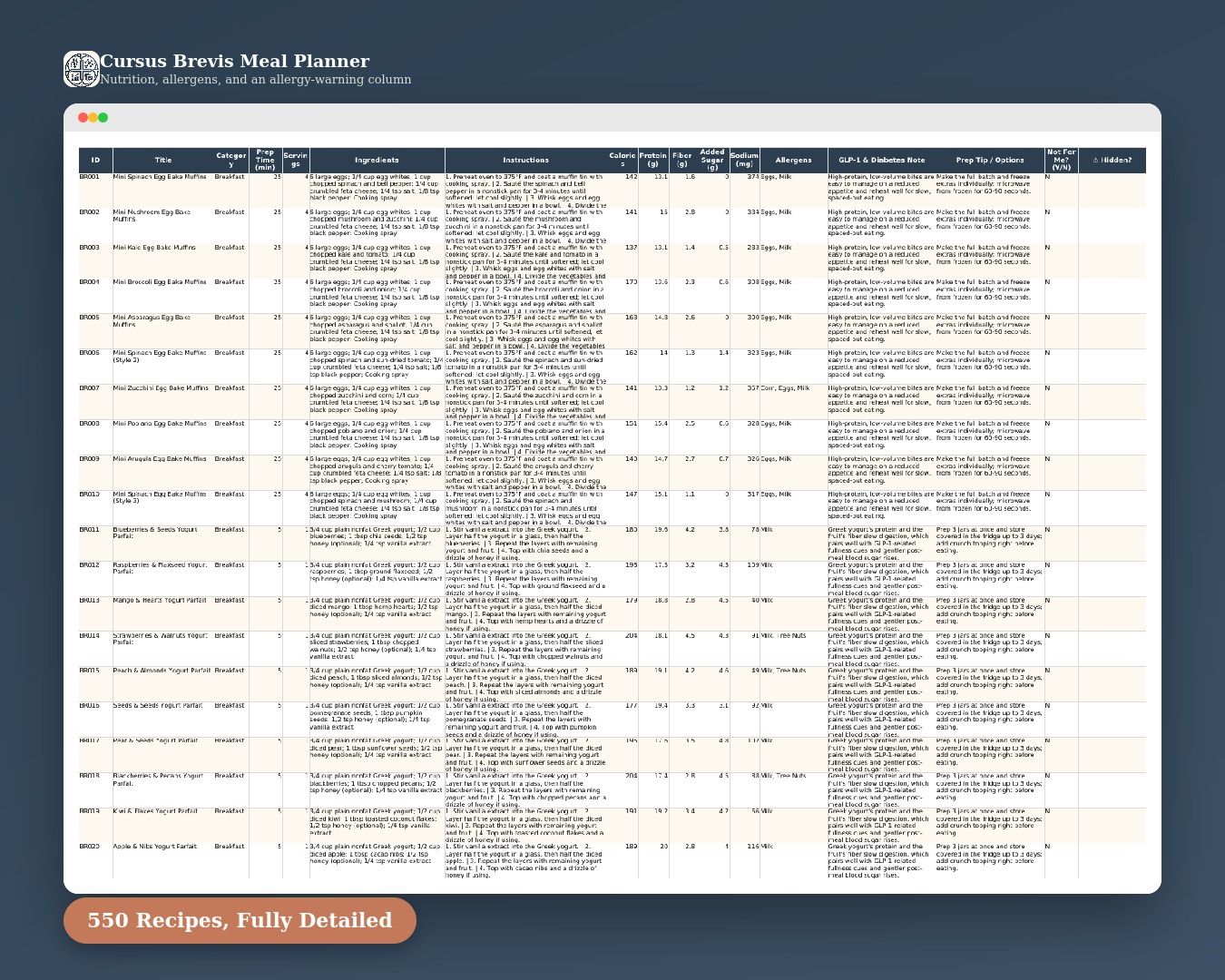
Task: Click the 'Mini Mushroom Egg Bake Muffins' title cell
Action: click(162, 225)
